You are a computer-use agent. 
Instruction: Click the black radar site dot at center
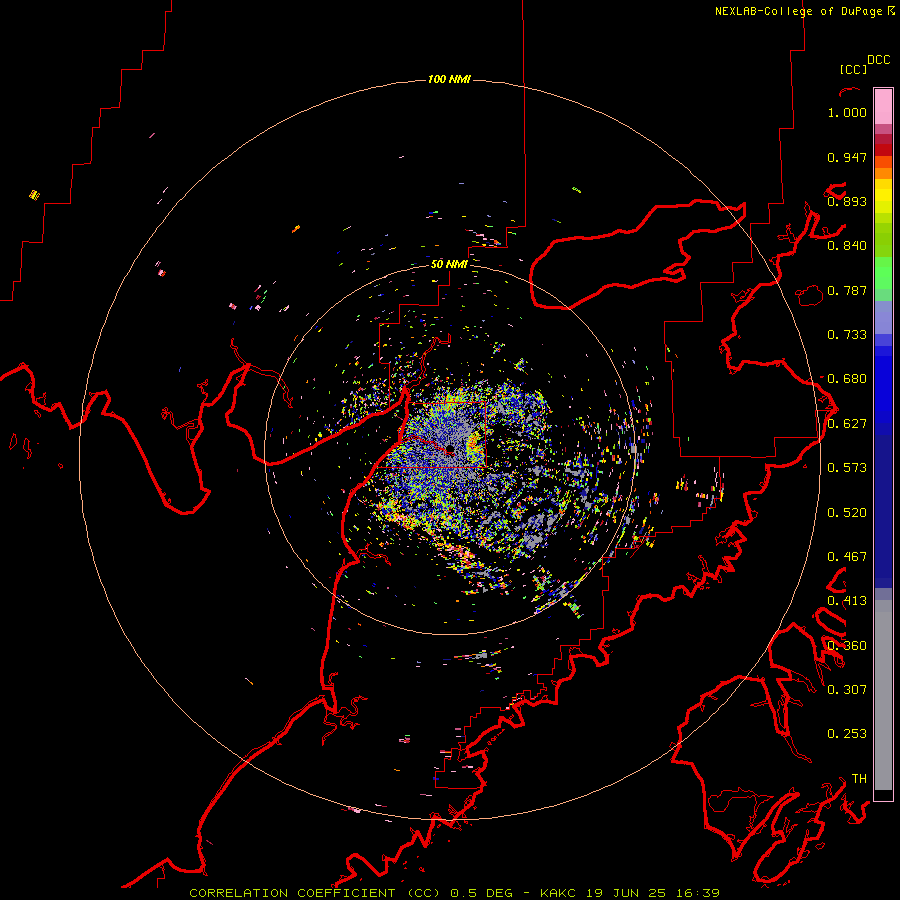(x=450, y=449)
